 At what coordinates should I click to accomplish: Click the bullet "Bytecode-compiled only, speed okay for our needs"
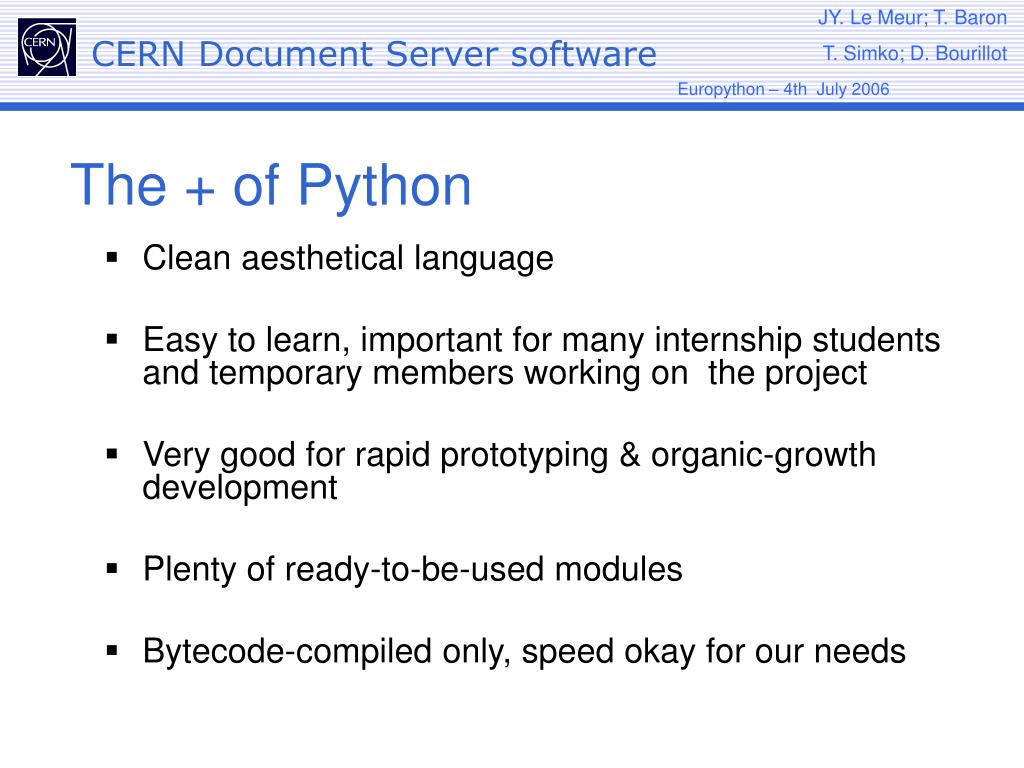click(x=524, y=652)
